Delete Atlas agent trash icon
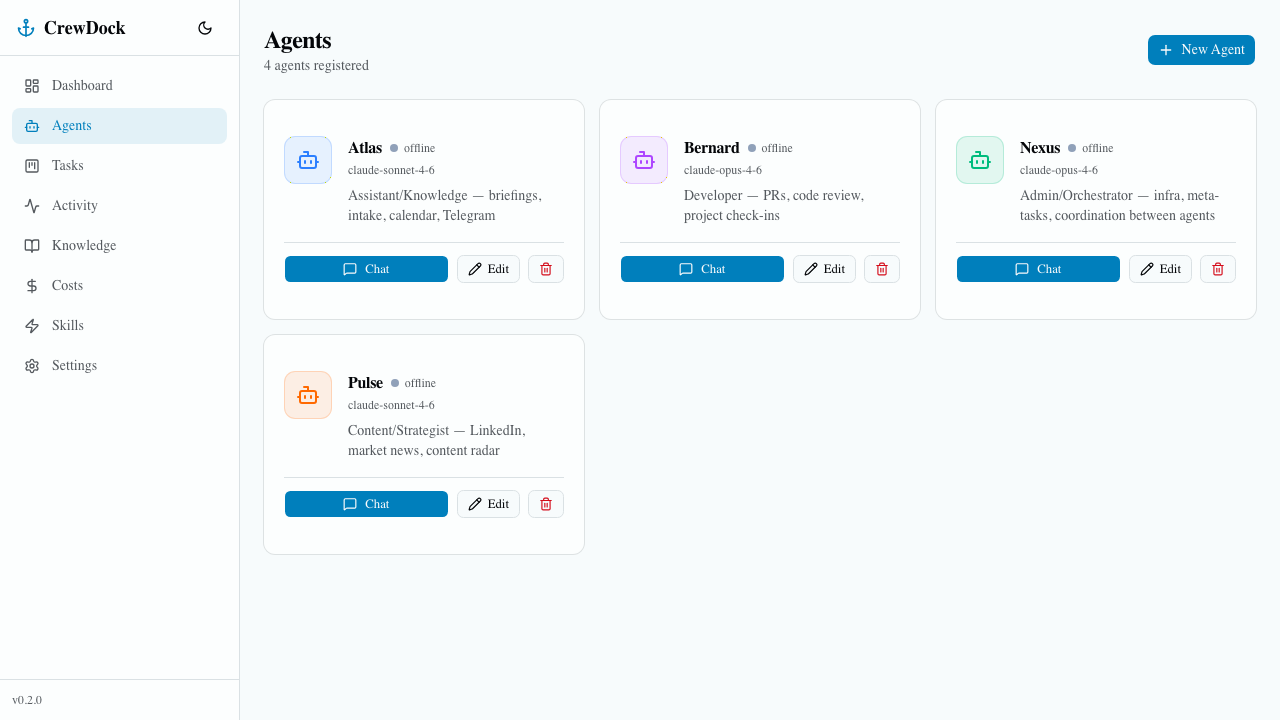The width and height of the screenshot is (1280, 720). 546,269
